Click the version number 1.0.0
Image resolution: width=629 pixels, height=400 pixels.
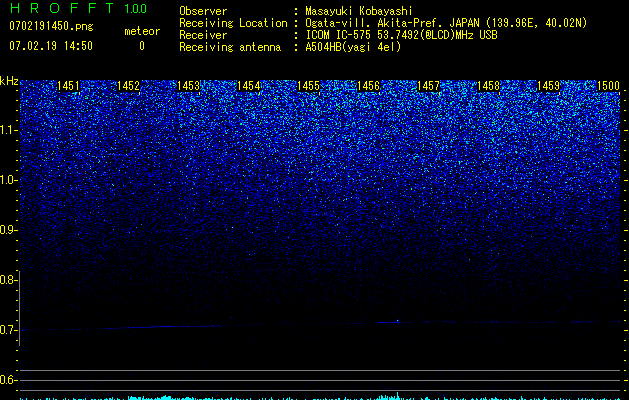click(135, 8)
